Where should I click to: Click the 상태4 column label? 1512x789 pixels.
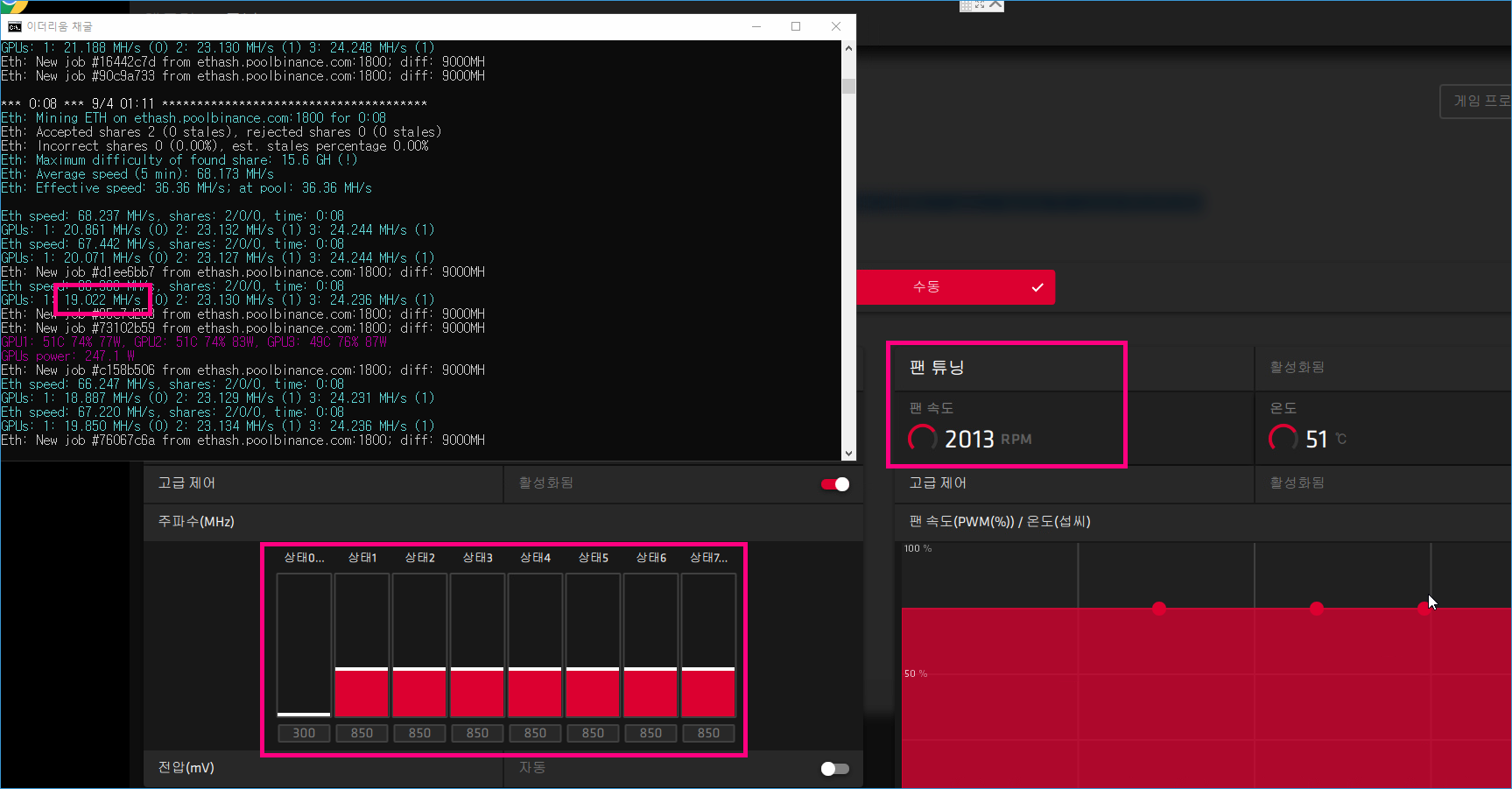pyautogui.click(x=535, y=558)
